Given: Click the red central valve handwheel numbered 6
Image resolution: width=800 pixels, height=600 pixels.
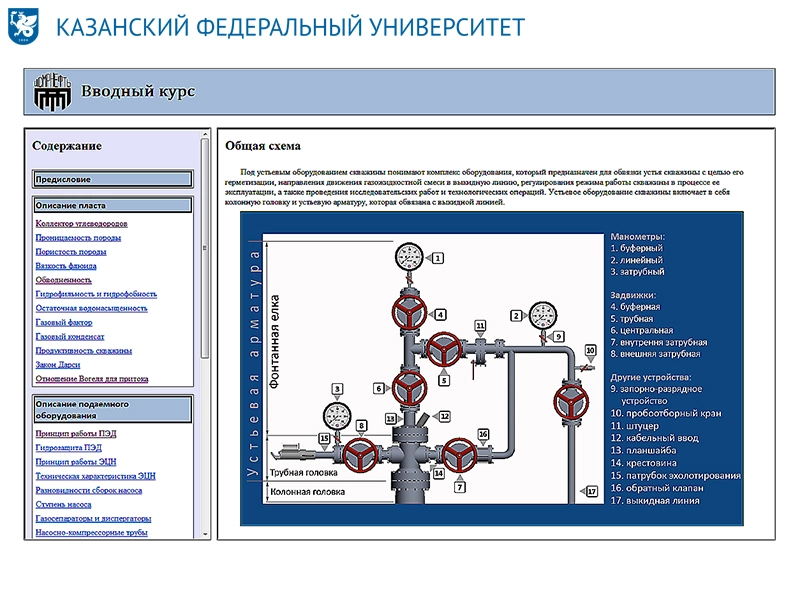Looking at the screenshot, I should point(409,388).
